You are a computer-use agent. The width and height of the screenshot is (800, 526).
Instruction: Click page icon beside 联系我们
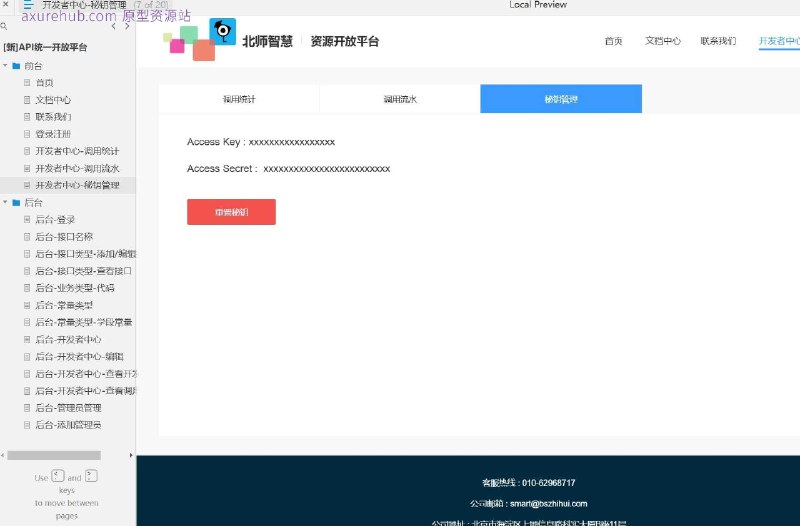point(27,117)
